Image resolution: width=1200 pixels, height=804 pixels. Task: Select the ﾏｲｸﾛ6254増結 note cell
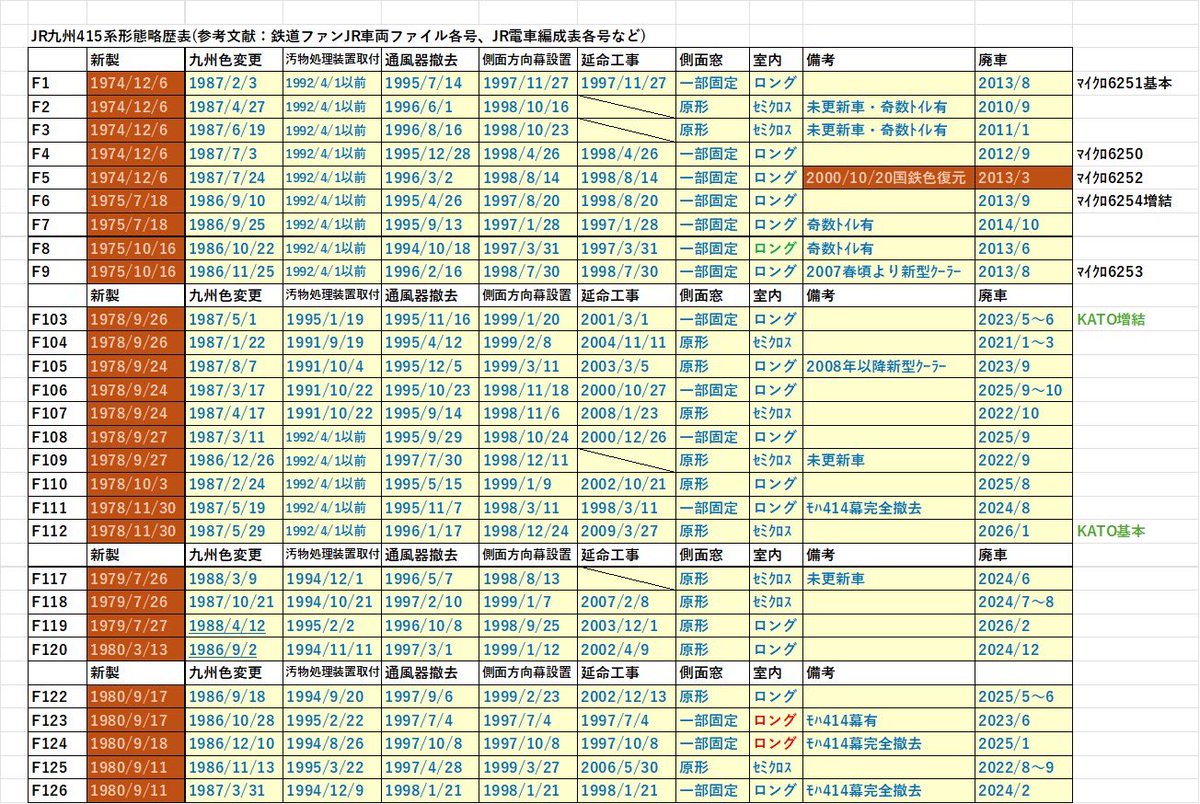pos(1125,201)
